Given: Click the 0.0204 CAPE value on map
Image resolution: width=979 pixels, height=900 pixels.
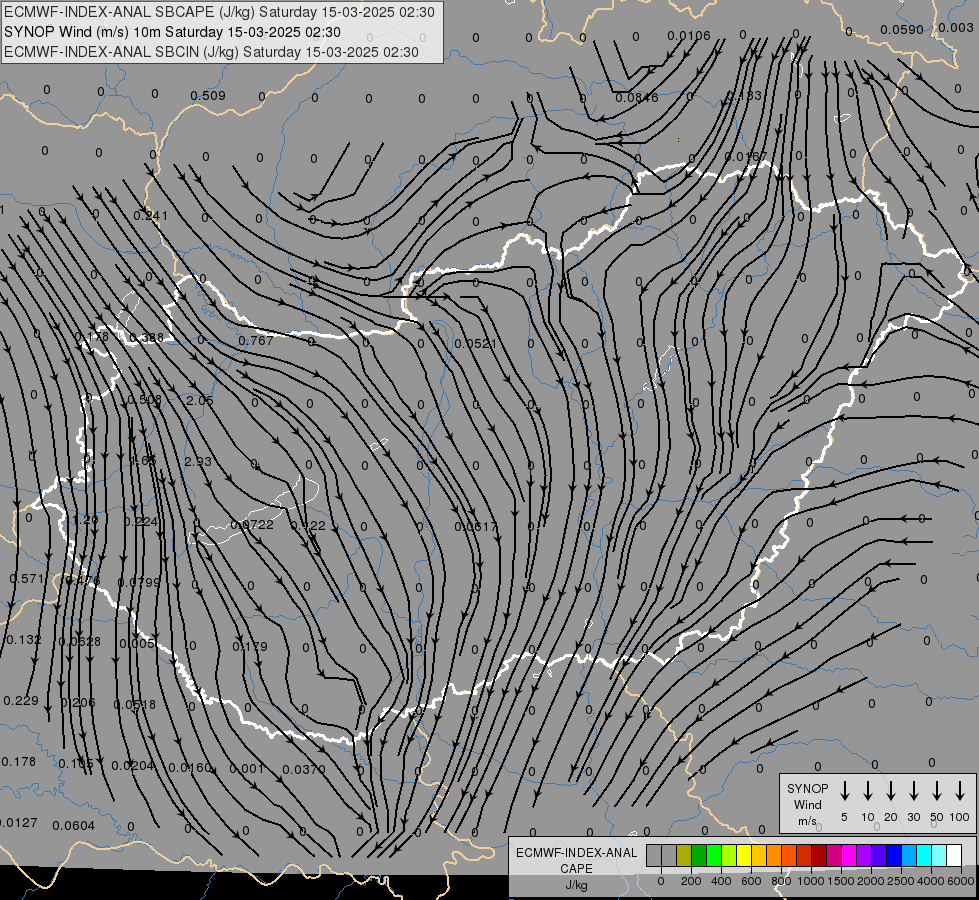Looking at the screenshot, I should pos(133,765).
